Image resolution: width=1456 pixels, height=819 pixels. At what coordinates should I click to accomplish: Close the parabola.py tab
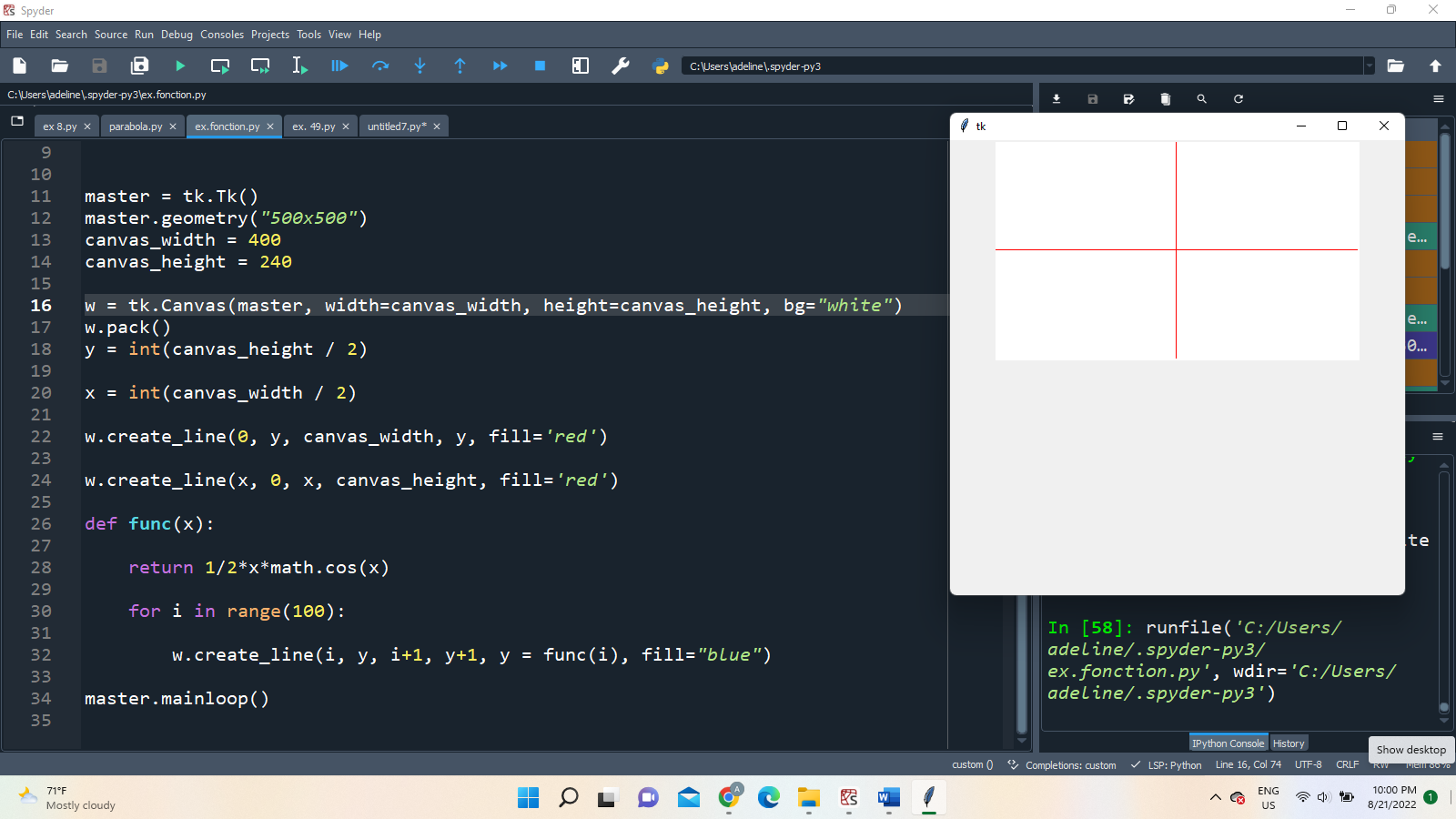point(173,126)
